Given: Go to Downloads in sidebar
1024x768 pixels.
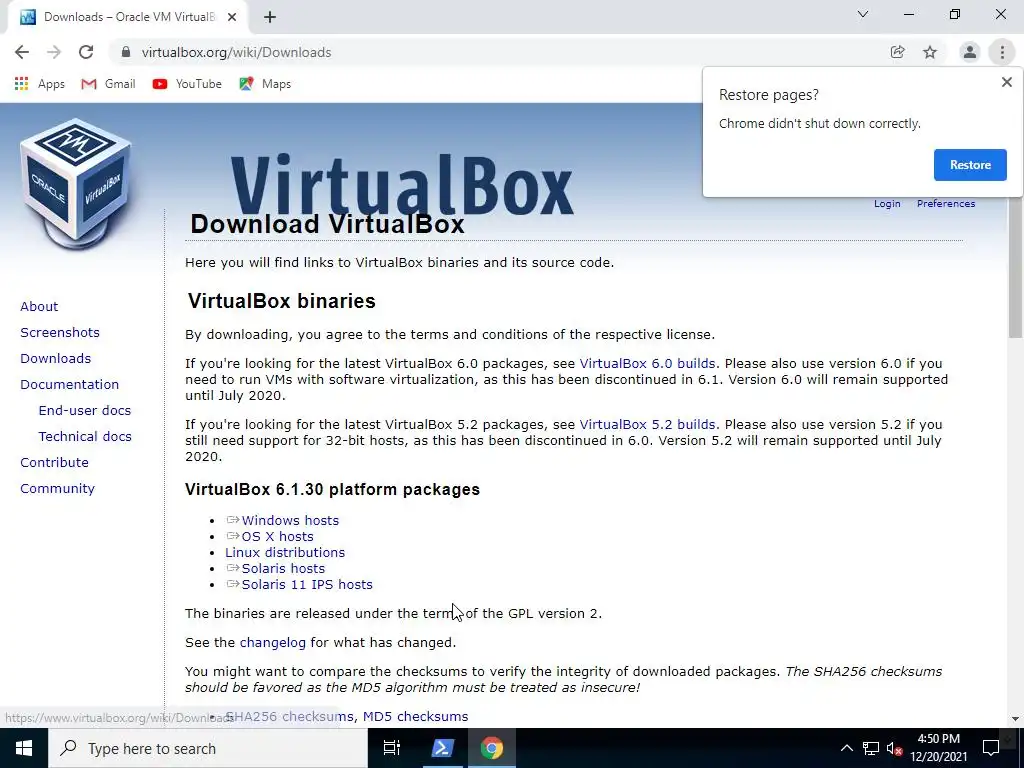Looking at the screenshot, I should pos(56,359).
